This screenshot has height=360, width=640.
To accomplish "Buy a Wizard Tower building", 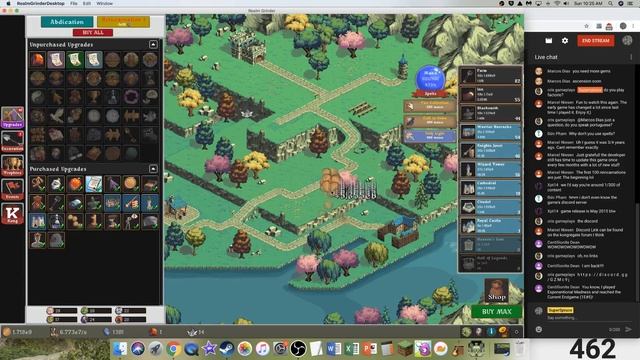I will click(x=491, y=169).
